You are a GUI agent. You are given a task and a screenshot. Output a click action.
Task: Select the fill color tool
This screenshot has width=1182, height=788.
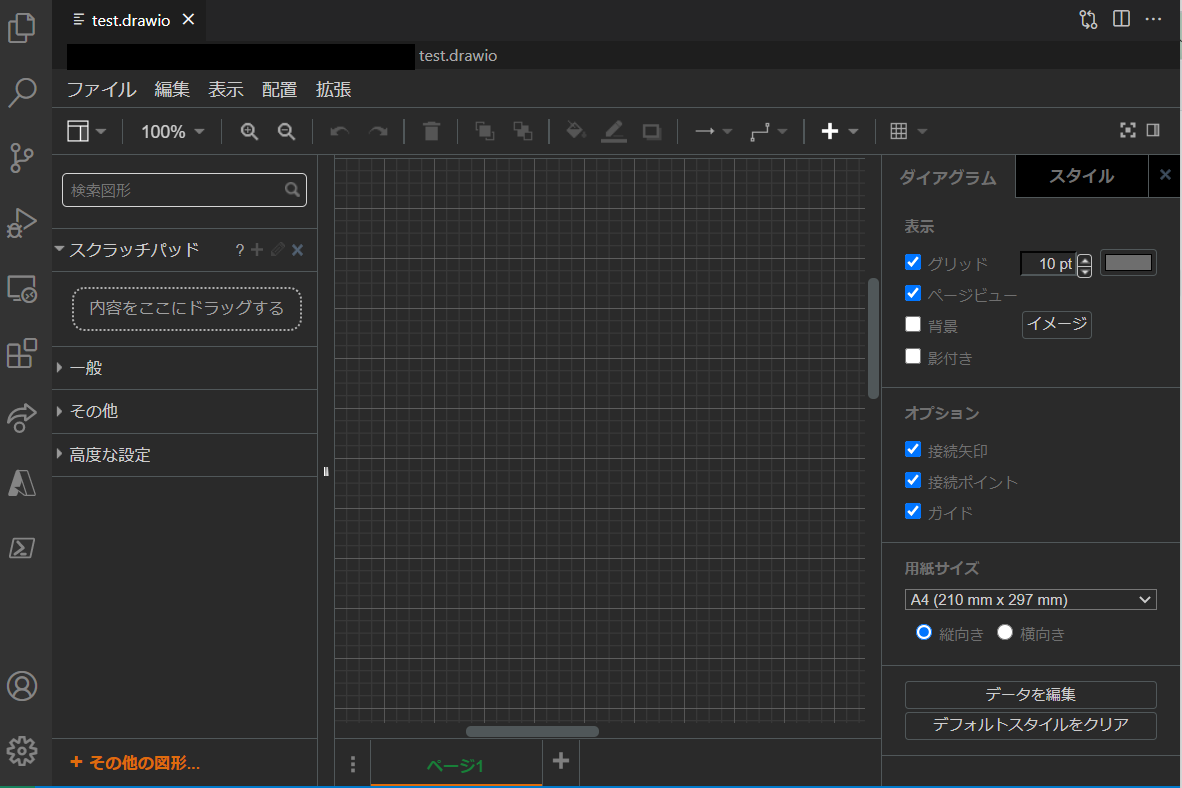(x=575, y=131)
